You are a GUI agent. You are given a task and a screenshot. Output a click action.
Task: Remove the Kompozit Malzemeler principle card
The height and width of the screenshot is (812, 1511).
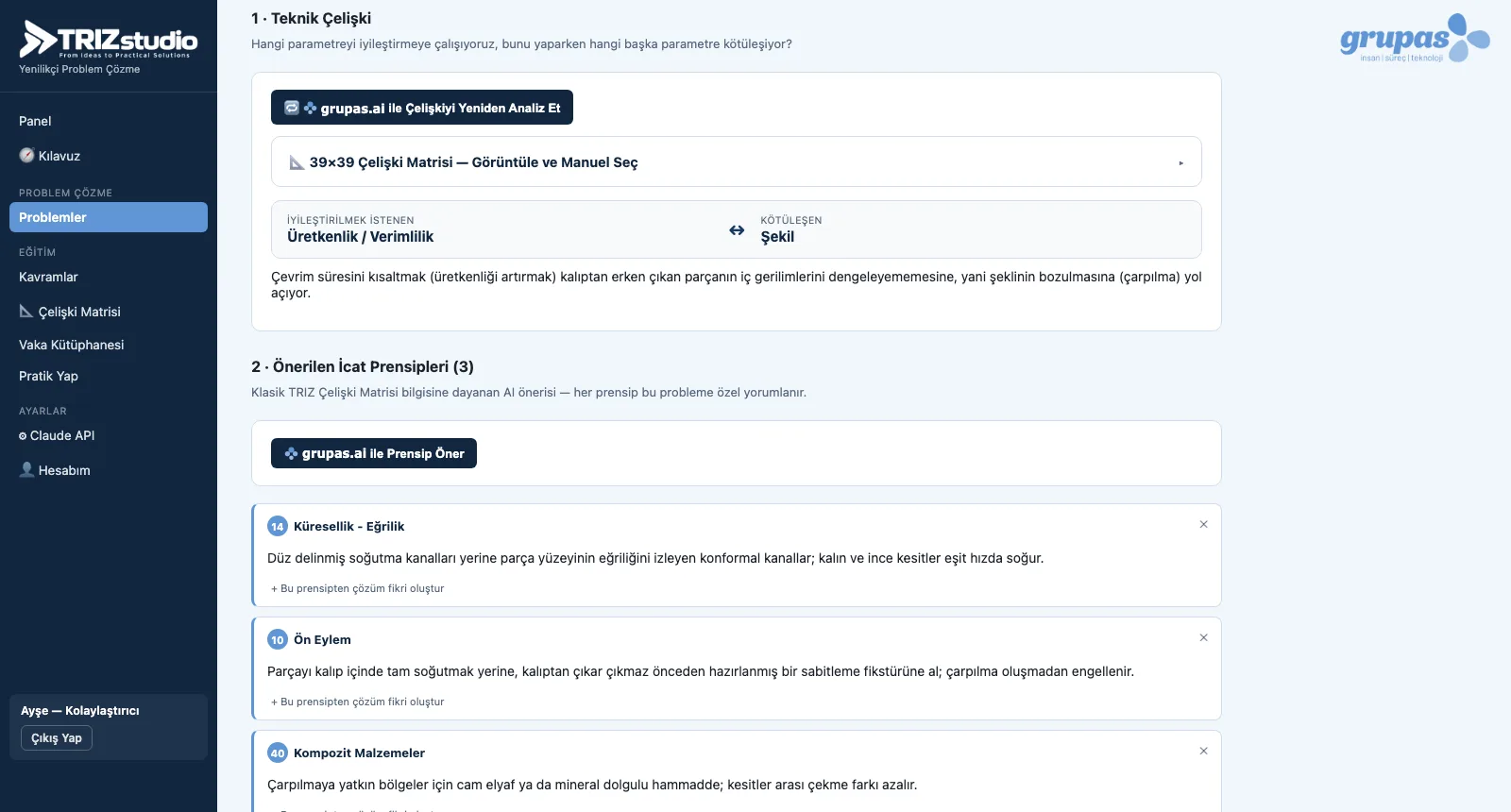pos(1203,752)
